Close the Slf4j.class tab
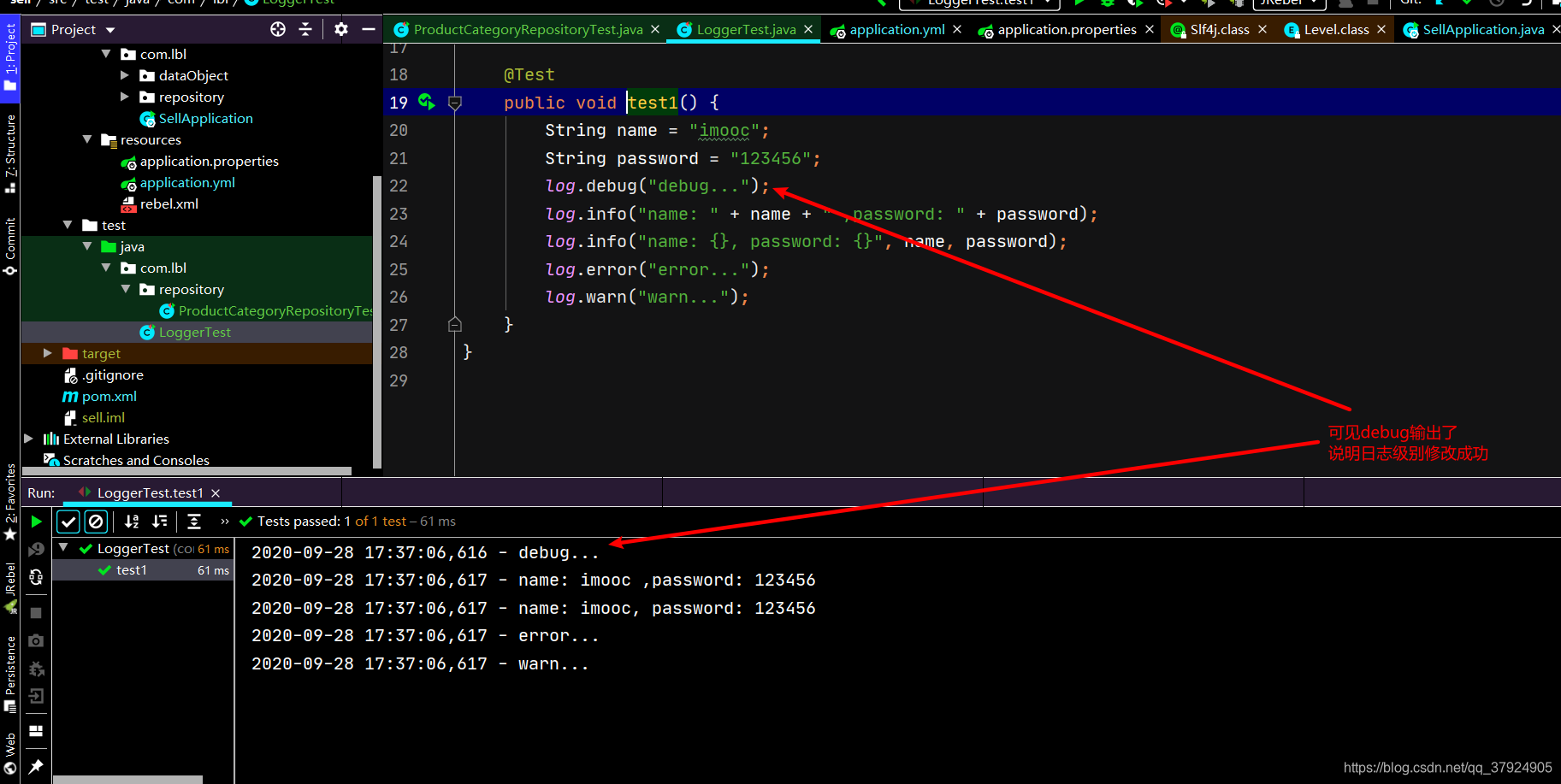Image resolution: width=1561 pixels, height=784 pixels. 1262,30
